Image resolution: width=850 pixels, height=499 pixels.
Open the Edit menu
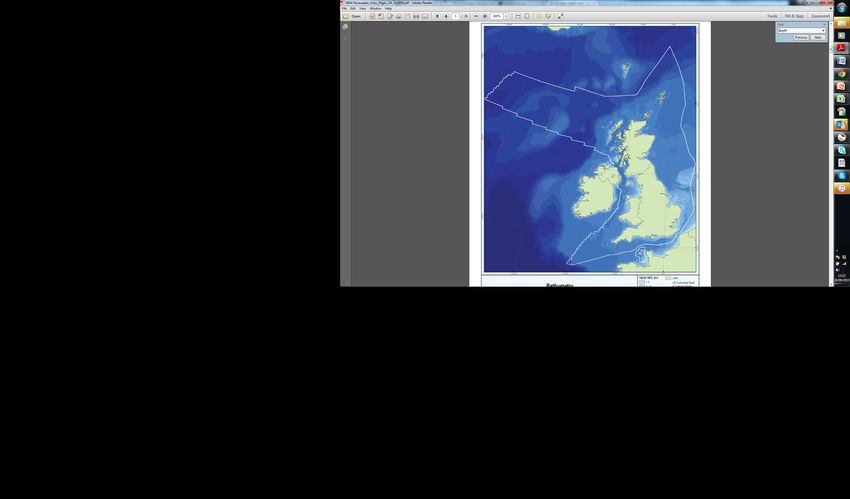click(353, 8)
